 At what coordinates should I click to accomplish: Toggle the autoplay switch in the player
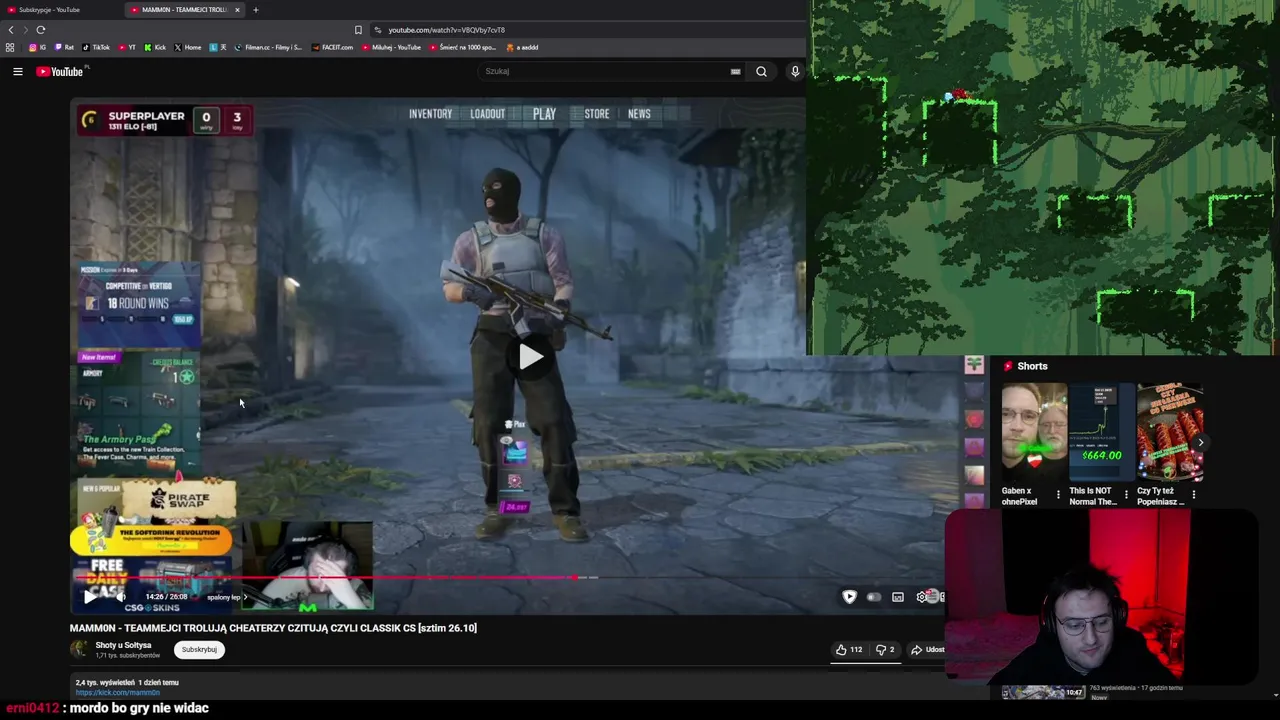pos(873,597)
